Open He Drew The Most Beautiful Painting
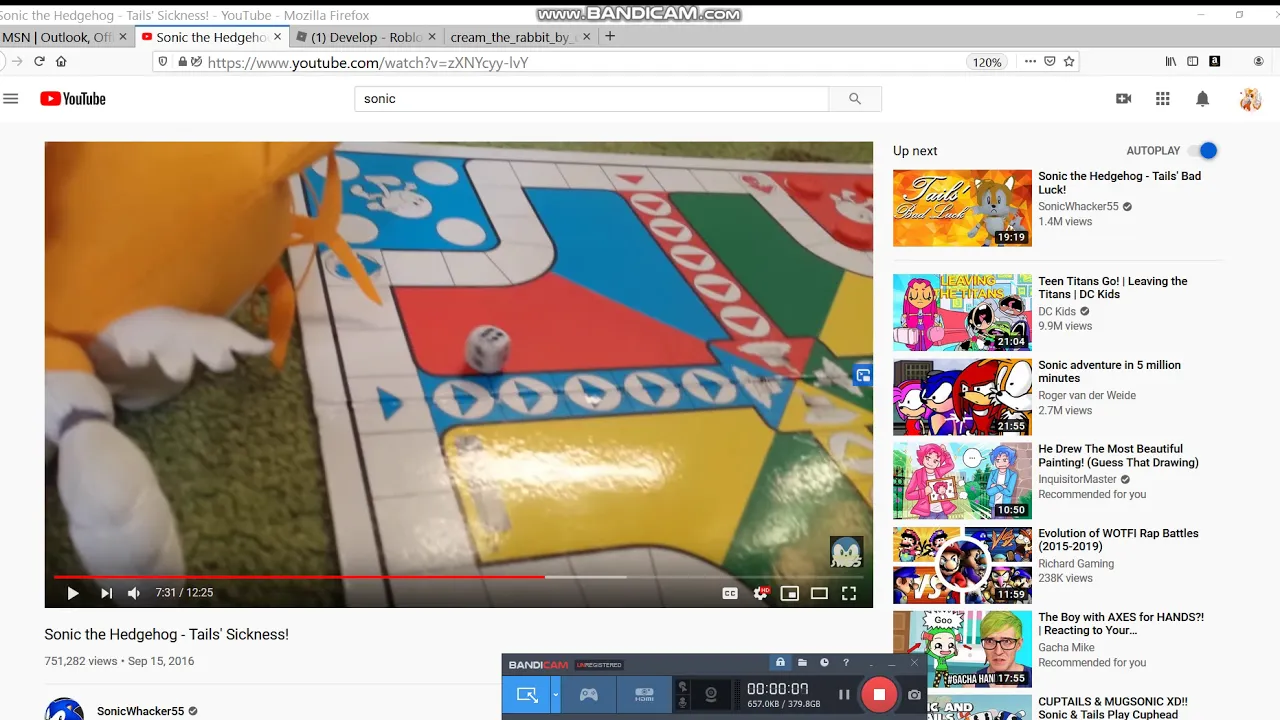The height and width of the screenshot is (720, 1280). [1118, 456]
